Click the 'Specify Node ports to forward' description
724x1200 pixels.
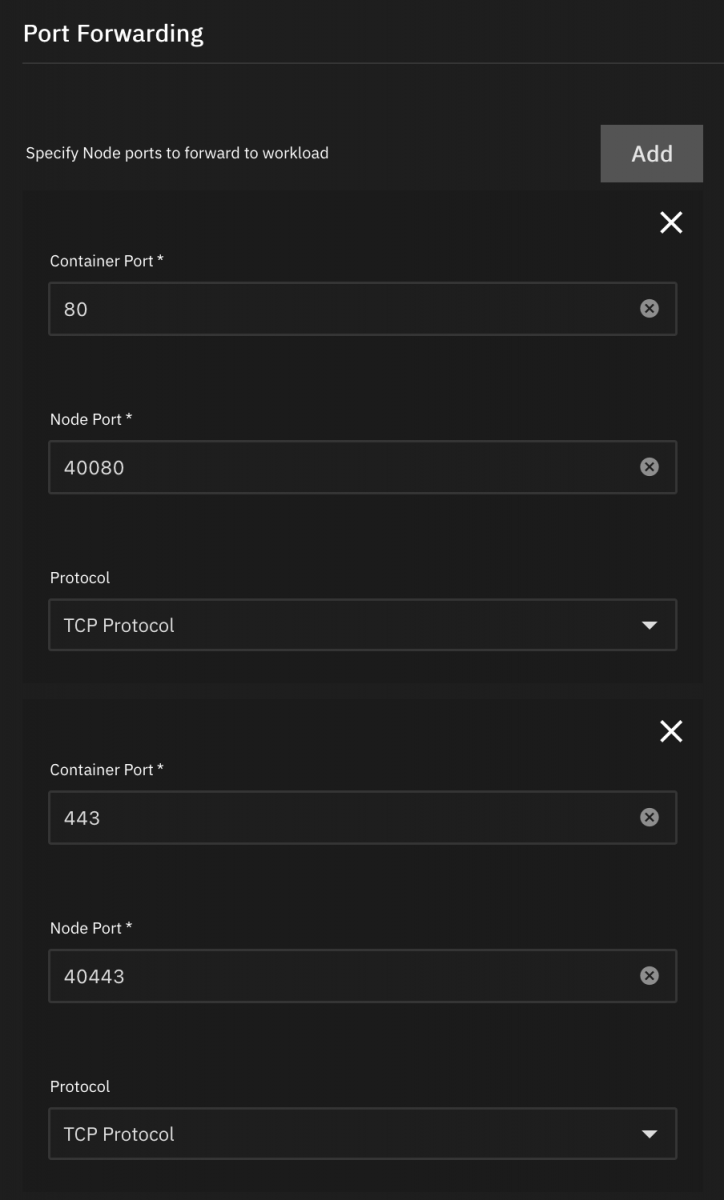(x=177, y=154)
